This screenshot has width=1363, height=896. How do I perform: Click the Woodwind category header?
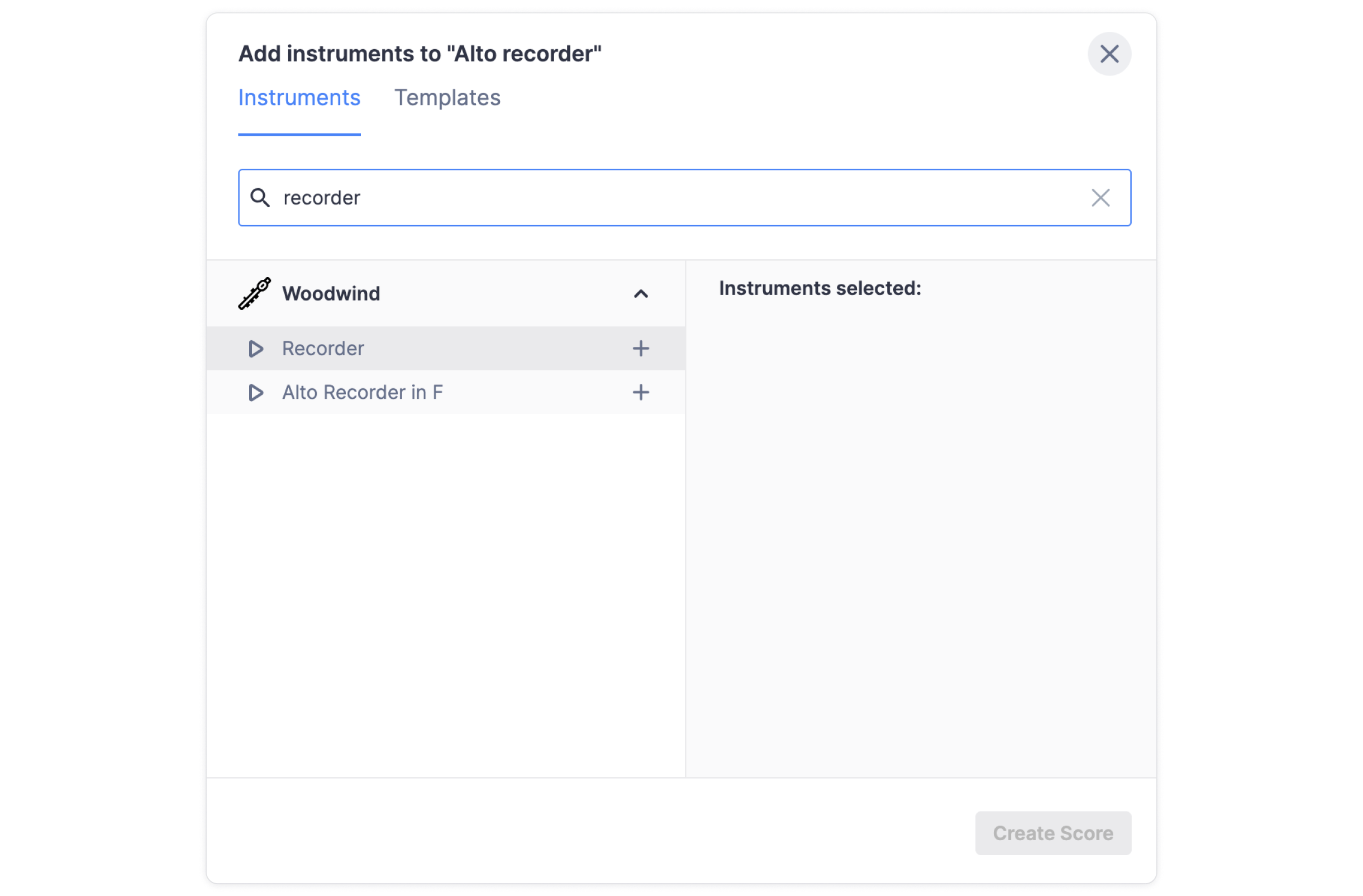[446, 294]
